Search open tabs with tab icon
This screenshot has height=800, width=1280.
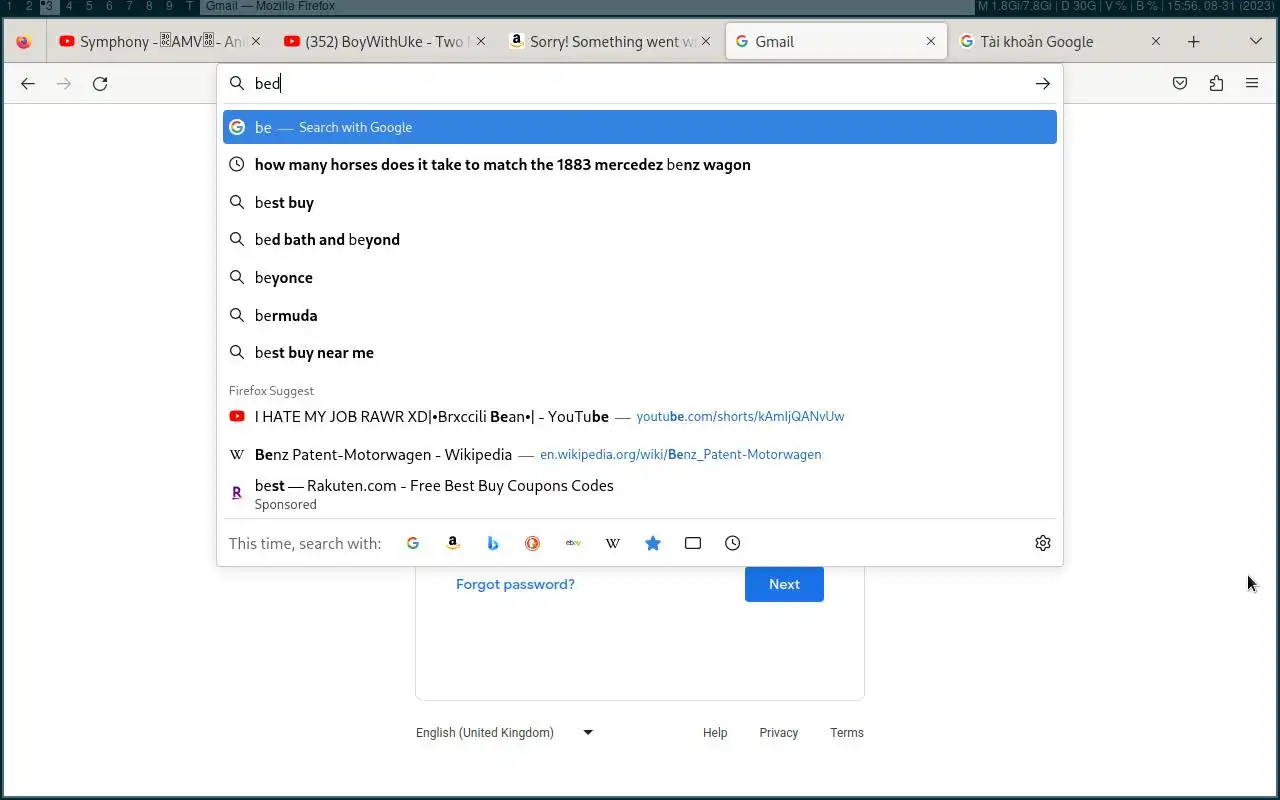coord(693,543)
